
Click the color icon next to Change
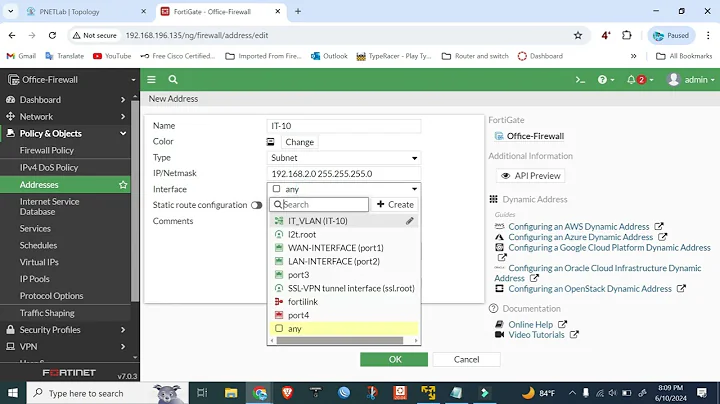270,142
